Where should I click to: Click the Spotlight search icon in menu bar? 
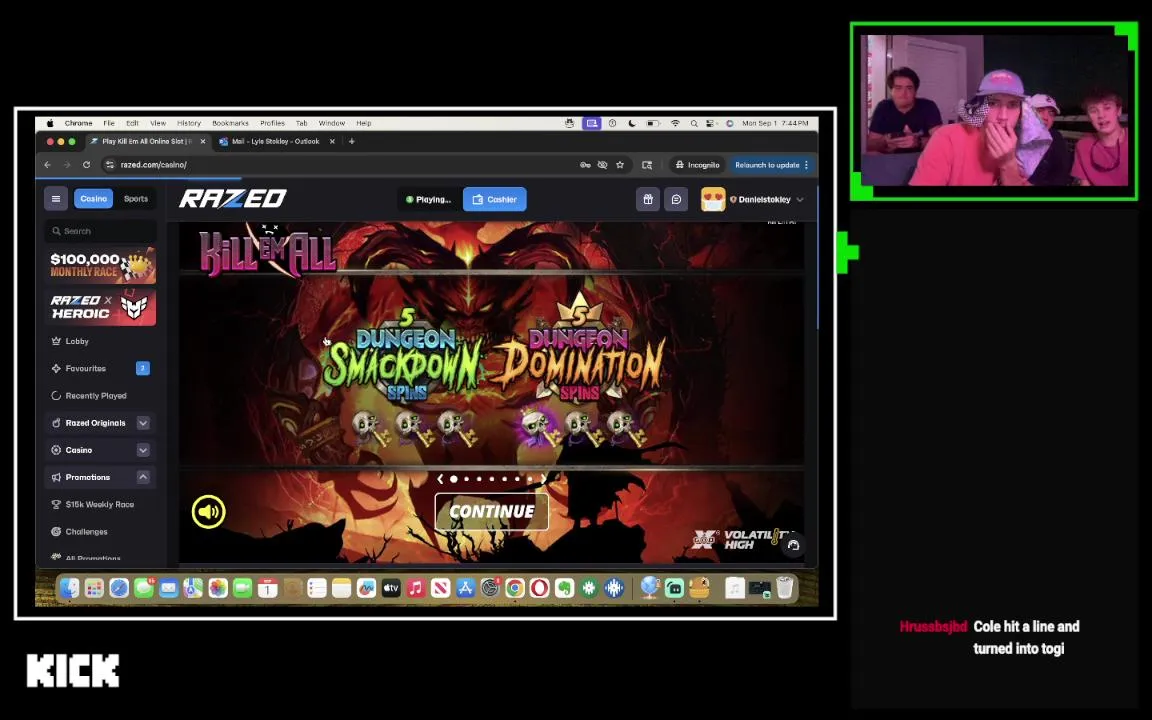pyautogui.click(x=694, y=123)
